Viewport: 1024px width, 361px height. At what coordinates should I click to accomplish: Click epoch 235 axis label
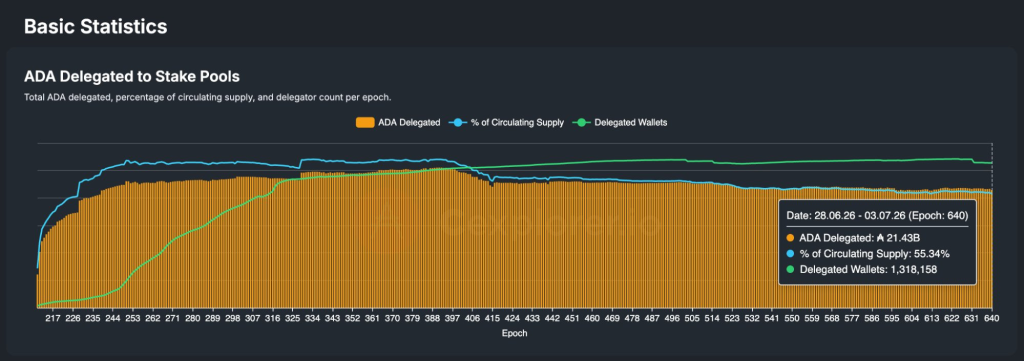tap(93, 319)
